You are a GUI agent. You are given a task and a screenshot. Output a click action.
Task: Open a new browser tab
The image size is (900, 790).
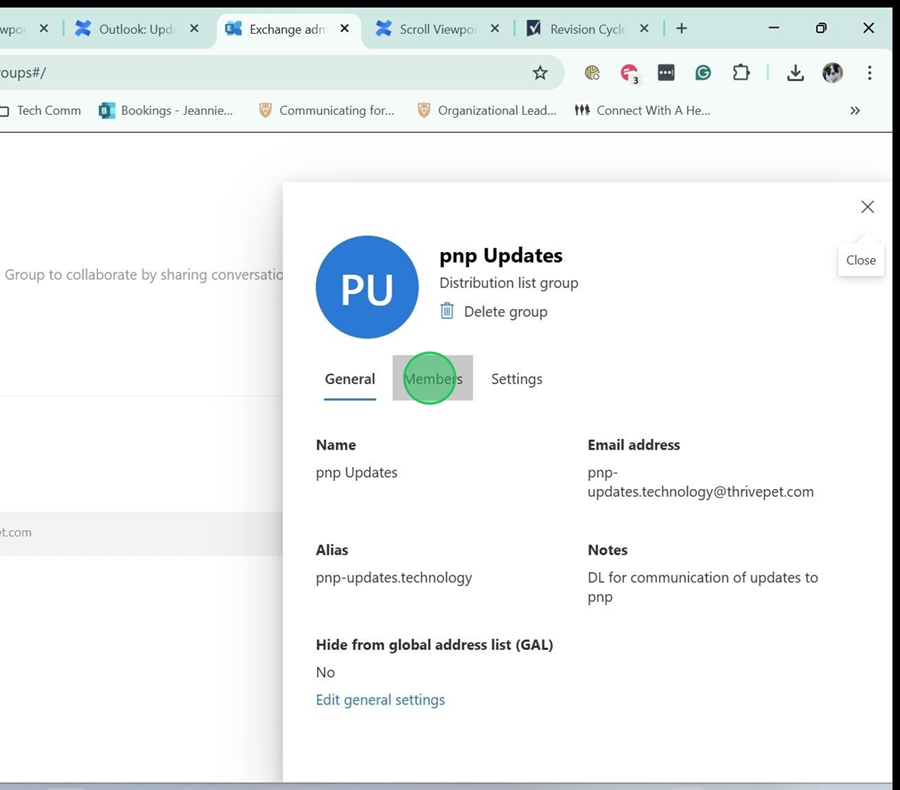(x=681, y=28)
